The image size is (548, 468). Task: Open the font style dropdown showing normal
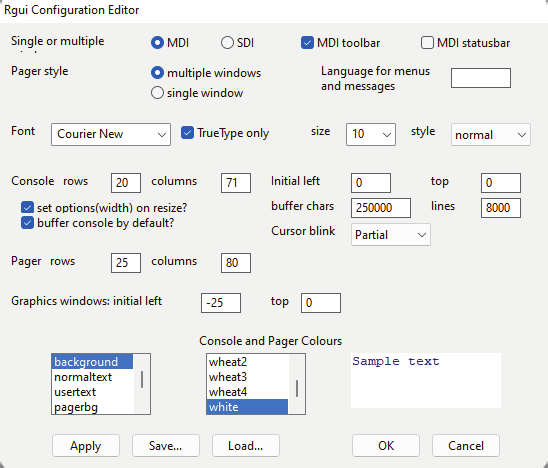491,135
